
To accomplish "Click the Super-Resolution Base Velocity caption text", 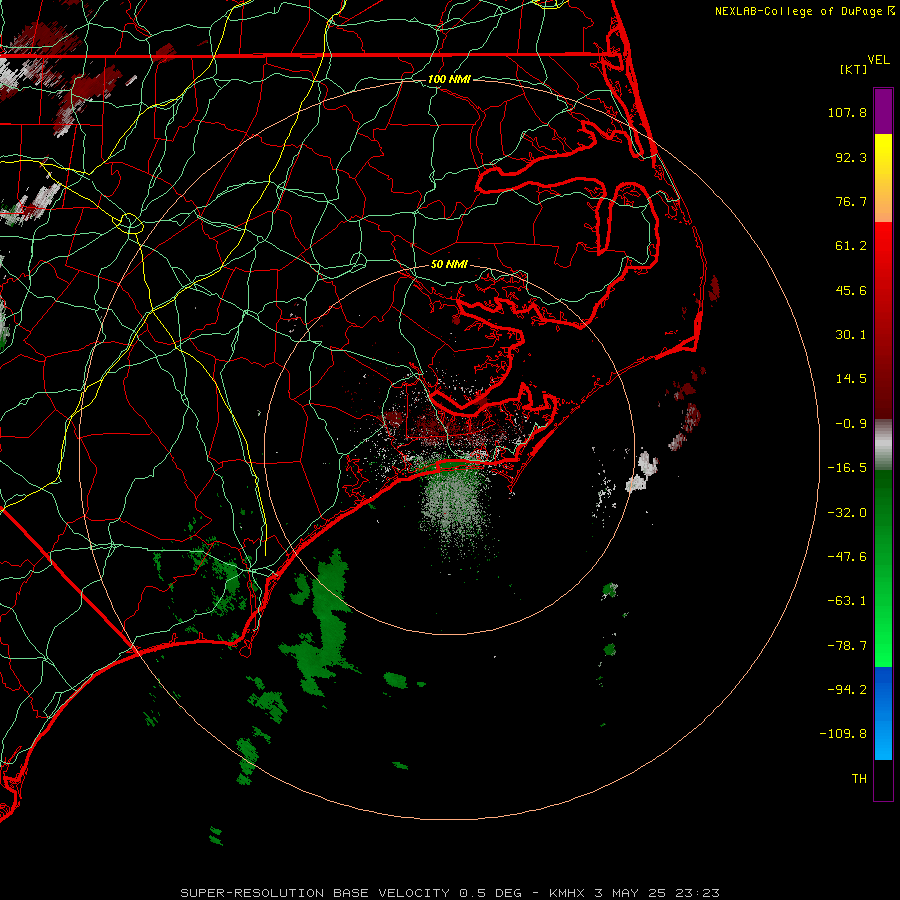I will [449, 893].
